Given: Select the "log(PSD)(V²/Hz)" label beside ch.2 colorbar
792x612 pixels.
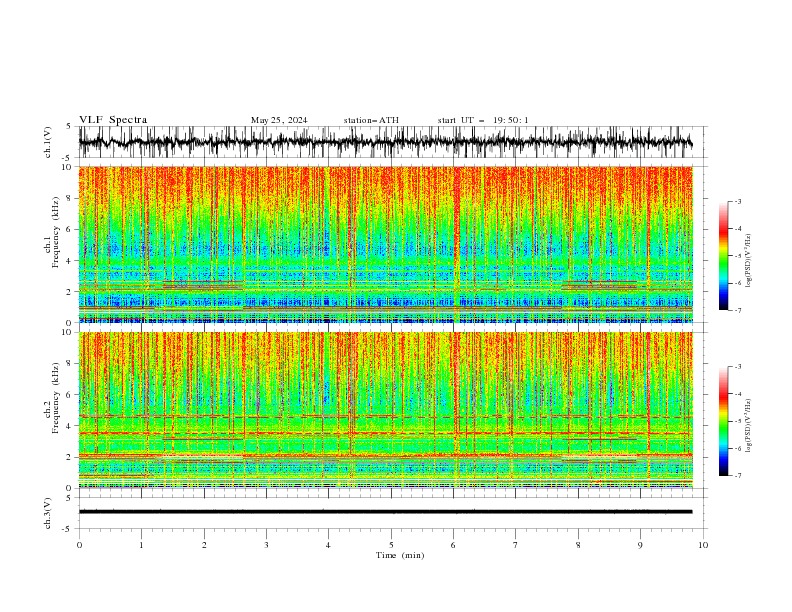Looking at the screenshot, I should click(749, 426).
